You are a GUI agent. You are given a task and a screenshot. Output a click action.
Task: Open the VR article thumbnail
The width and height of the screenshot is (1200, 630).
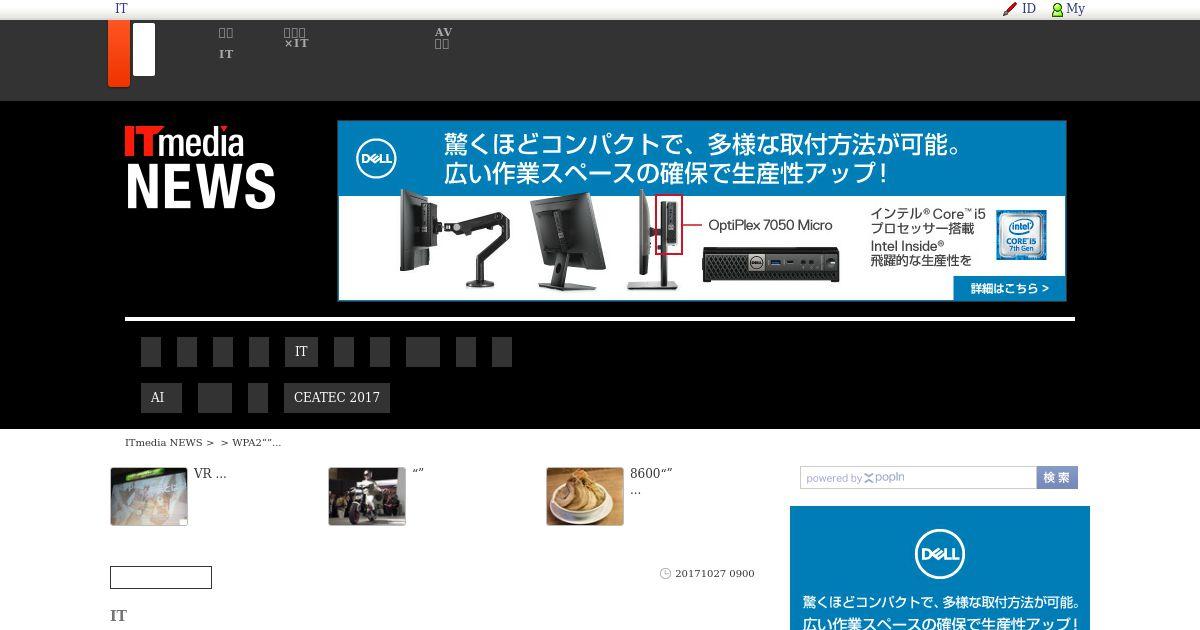coord(149,496)
